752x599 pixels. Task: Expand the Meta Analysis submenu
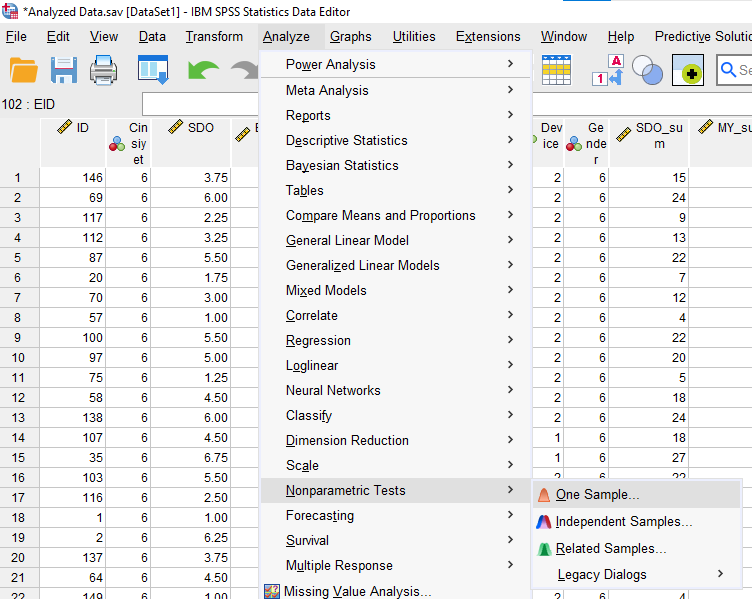pyautogui.click(x=396, y=90)
